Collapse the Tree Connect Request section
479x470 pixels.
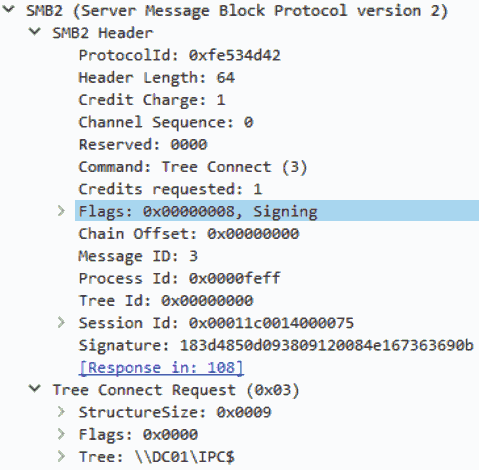[x=35, y=389]
